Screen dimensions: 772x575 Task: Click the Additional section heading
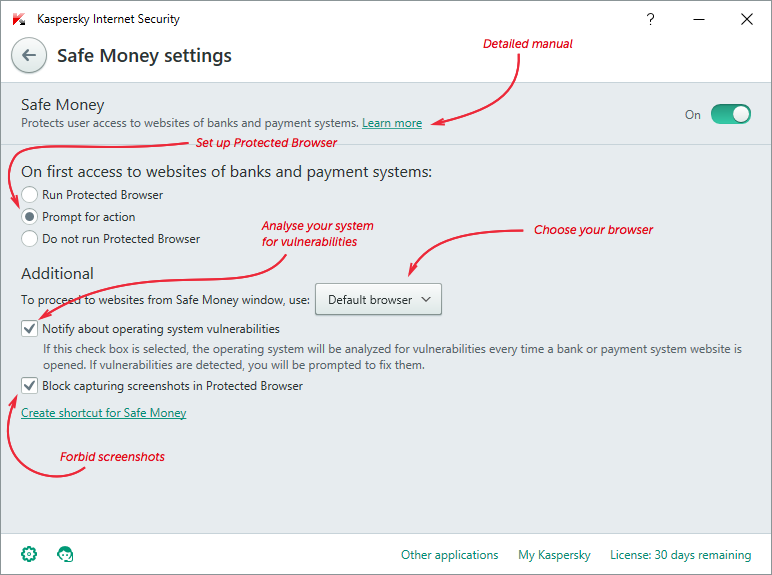(x=57, y=274)
